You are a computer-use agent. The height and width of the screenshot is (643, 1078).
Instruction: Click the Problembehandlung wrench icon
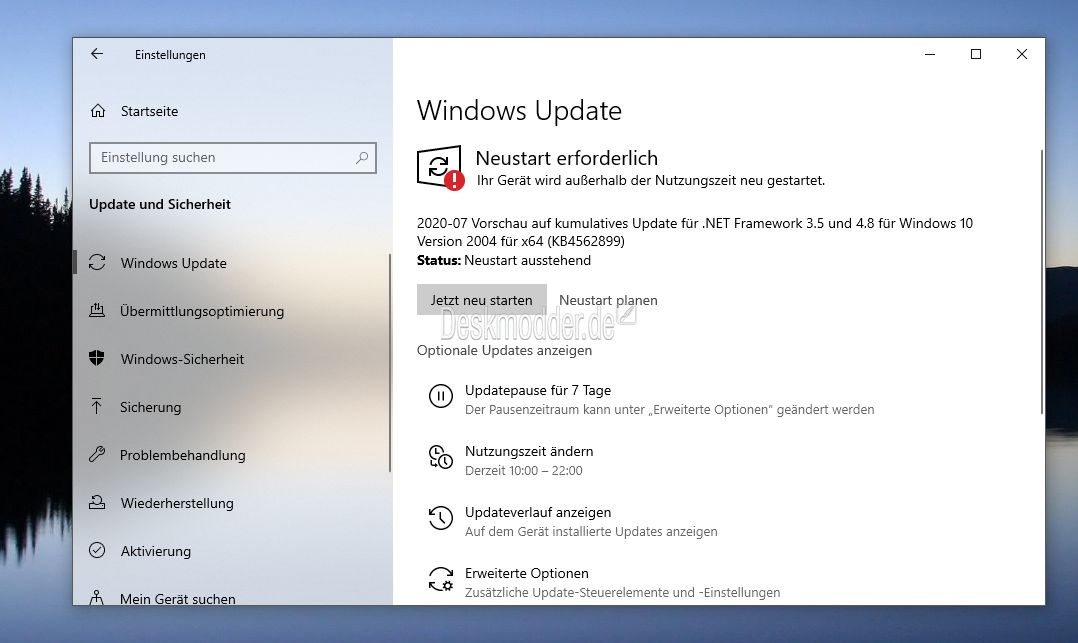[97, 454]
